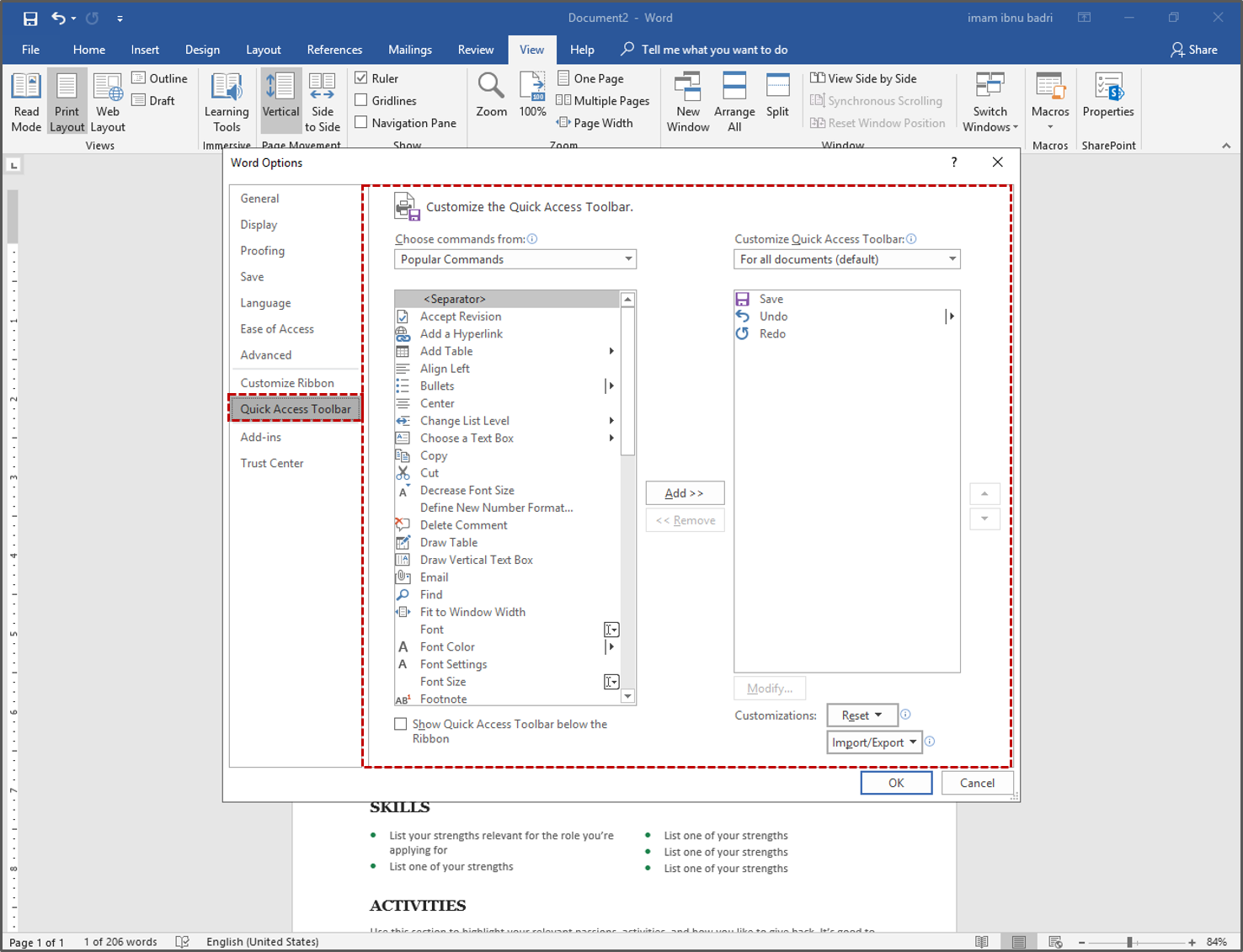This screenshot has height=952, width=1243.
Task: Click the Read Mode icon in the status bar
Action: (x=982, y=942)
